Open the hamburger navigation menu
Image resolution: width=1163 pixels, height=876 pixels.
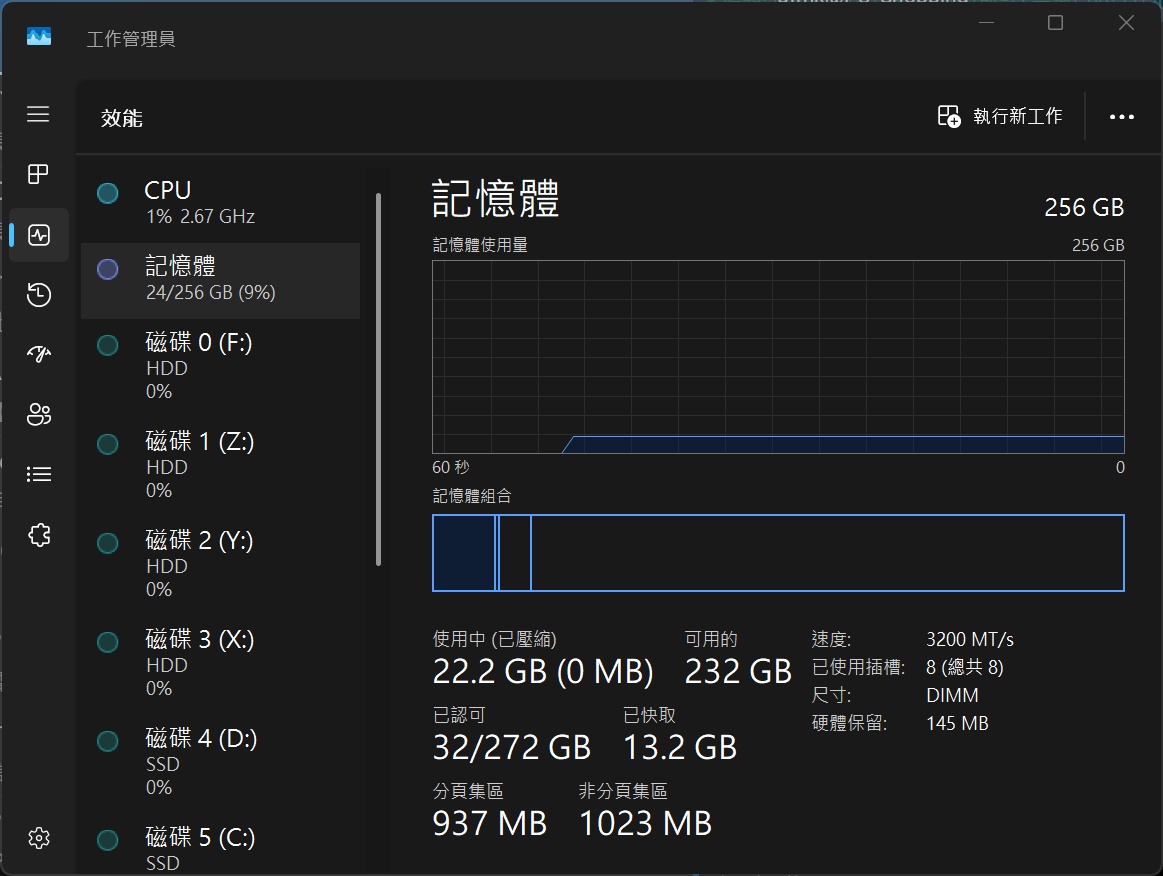38,114
